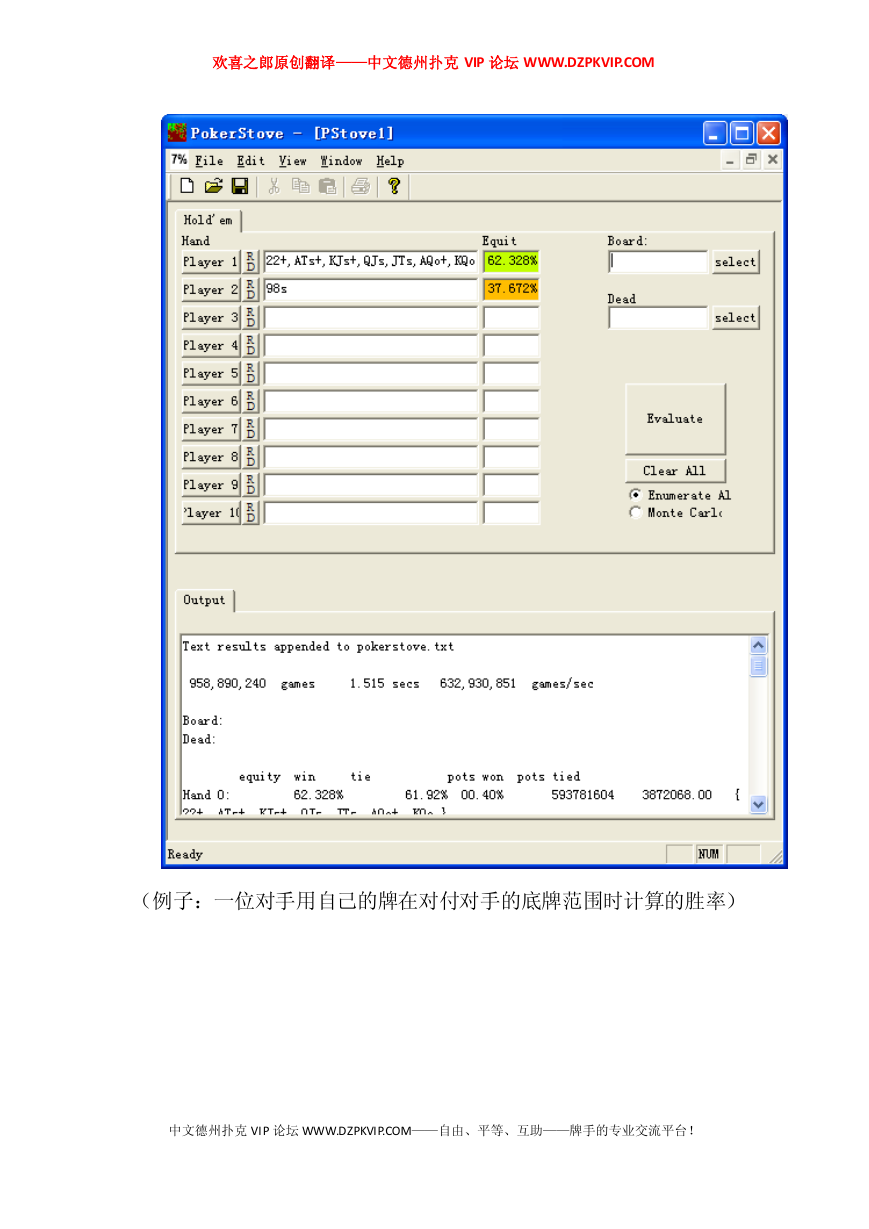Click the R/D toggle next to Player 8
The image size is (869, 1229).
[251, 457]
